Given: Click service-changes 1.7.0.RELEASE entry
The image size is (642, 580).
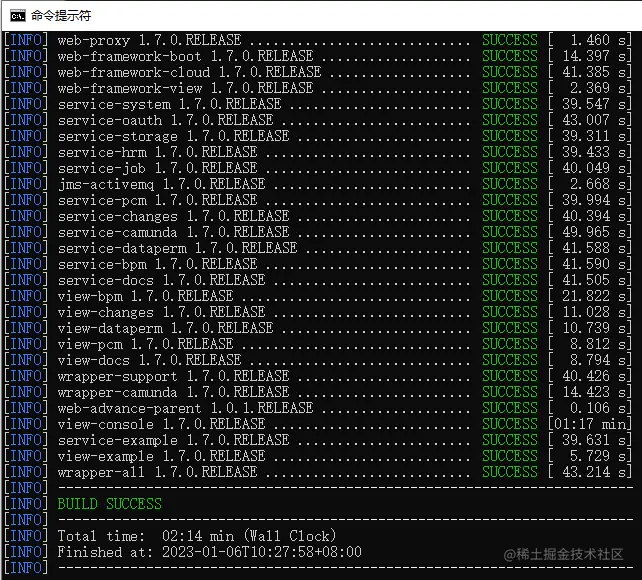Looking at the screenshot, I should (x=174, y=216).
